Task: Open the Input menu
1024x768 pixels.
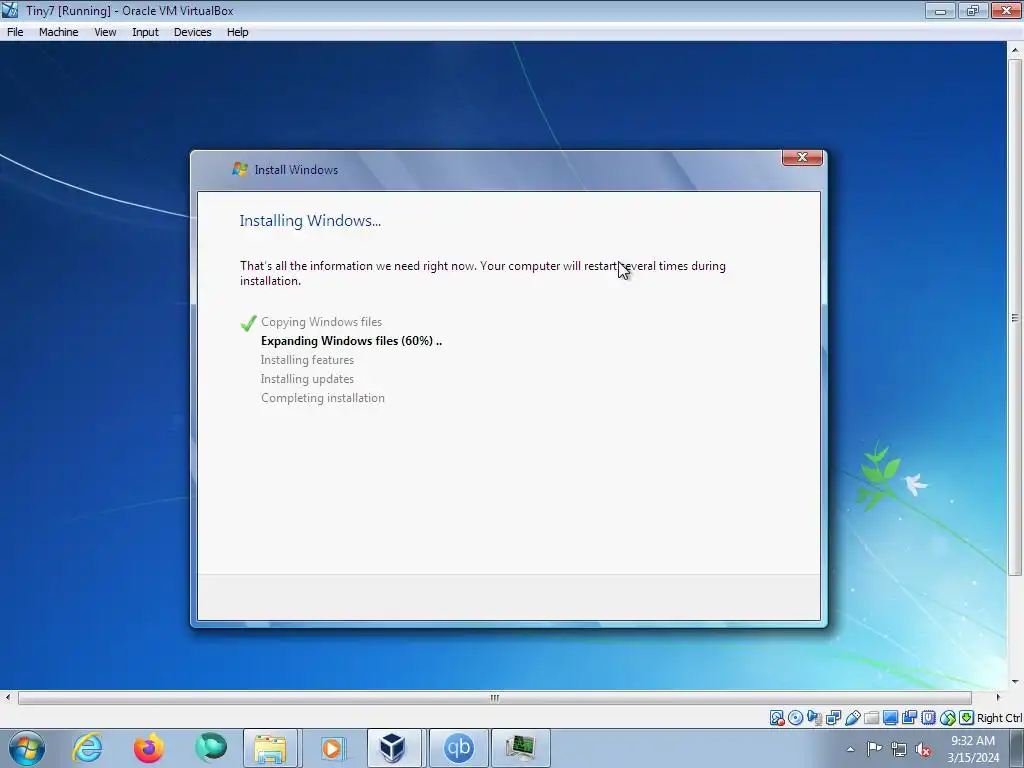Action: click(x=145, y=32)
